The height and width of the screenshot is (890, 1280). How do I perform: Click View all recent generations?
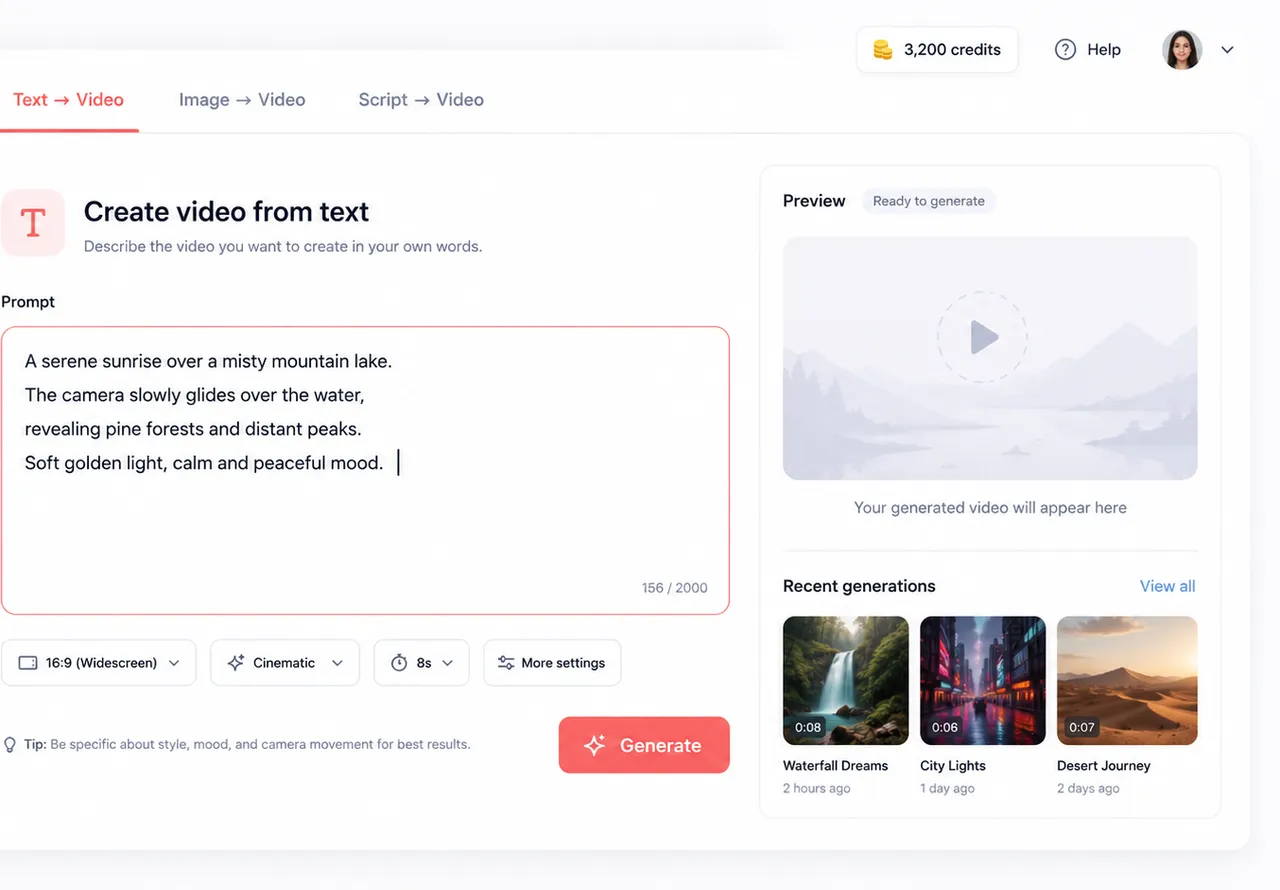click(x=1167, y=586)
